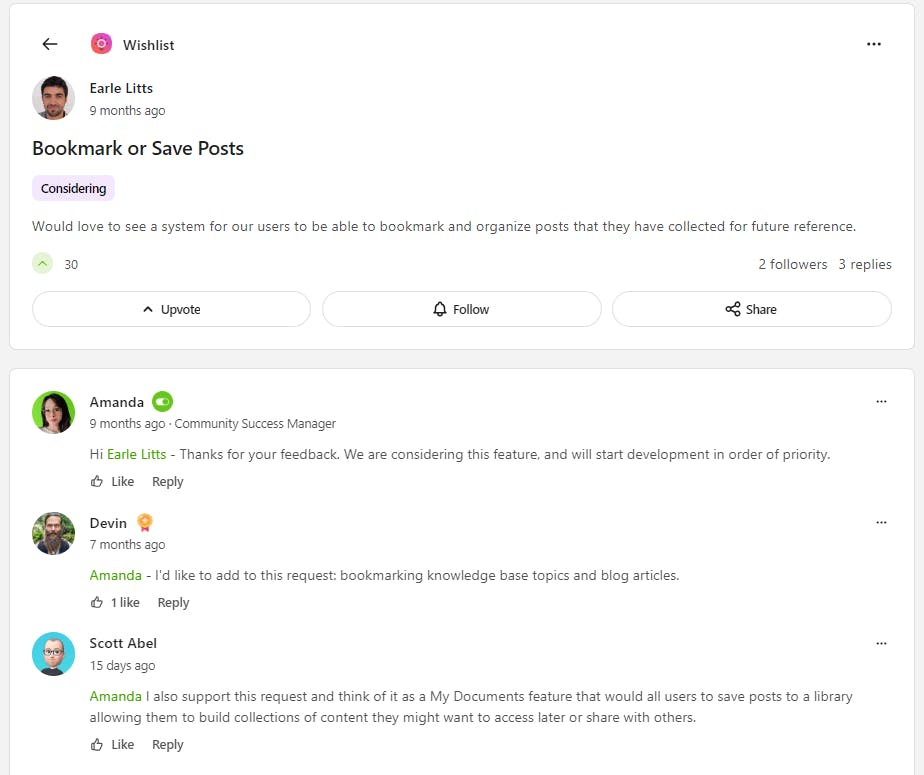Toggle Follow with the bell button
The height and width of the screenshot is (775, 924).
coord(461,309)
